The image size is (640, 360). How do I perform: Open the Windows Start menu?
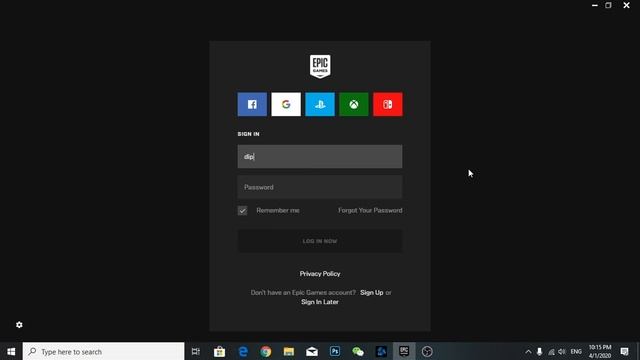coord(11,351)
